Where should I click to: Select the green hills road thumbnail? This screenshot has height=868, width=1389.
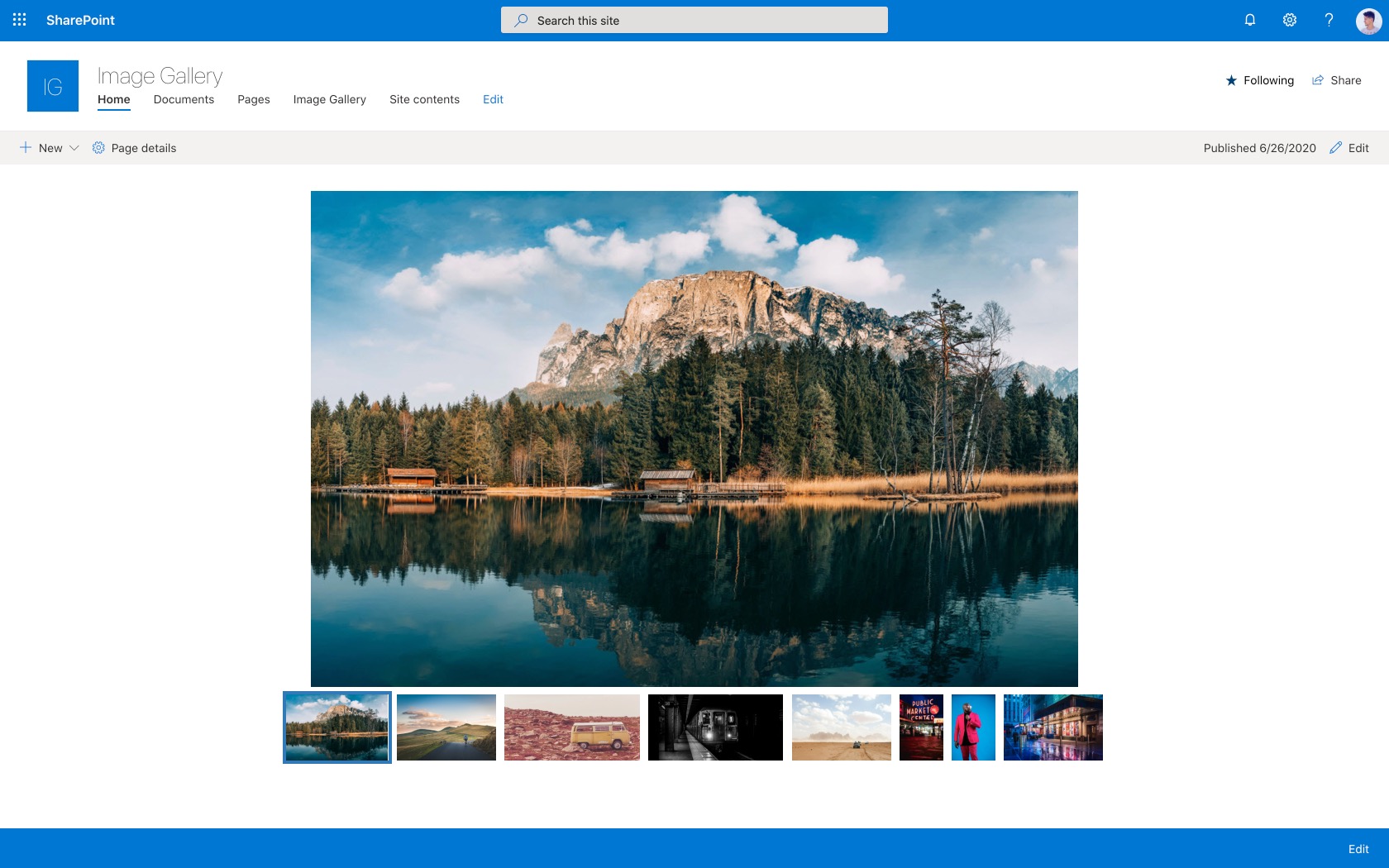click(x=446, y=727)
